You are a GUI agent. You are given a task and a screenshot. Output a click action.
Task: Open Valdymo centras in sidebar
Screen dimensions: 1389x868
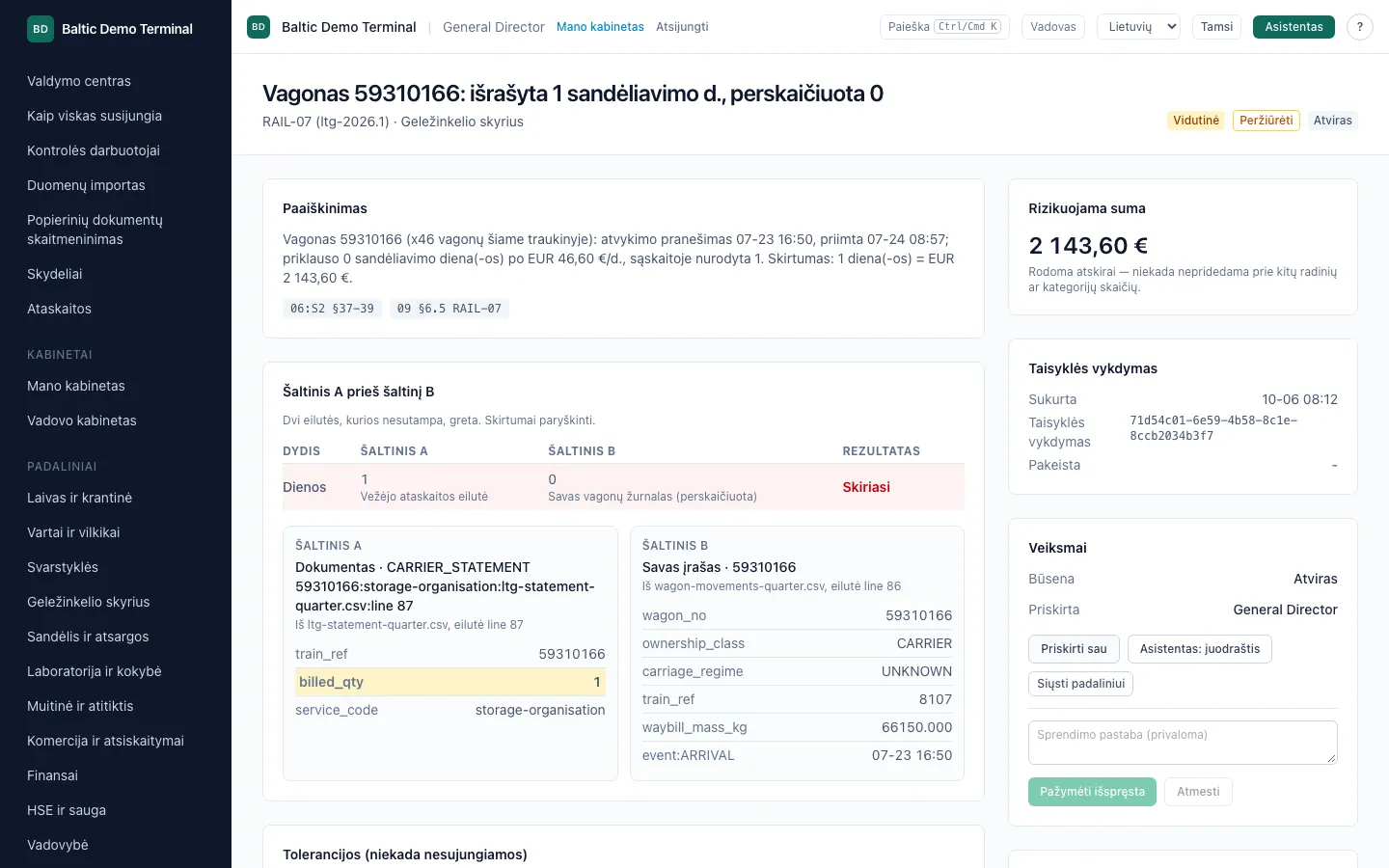click(79, 81)
